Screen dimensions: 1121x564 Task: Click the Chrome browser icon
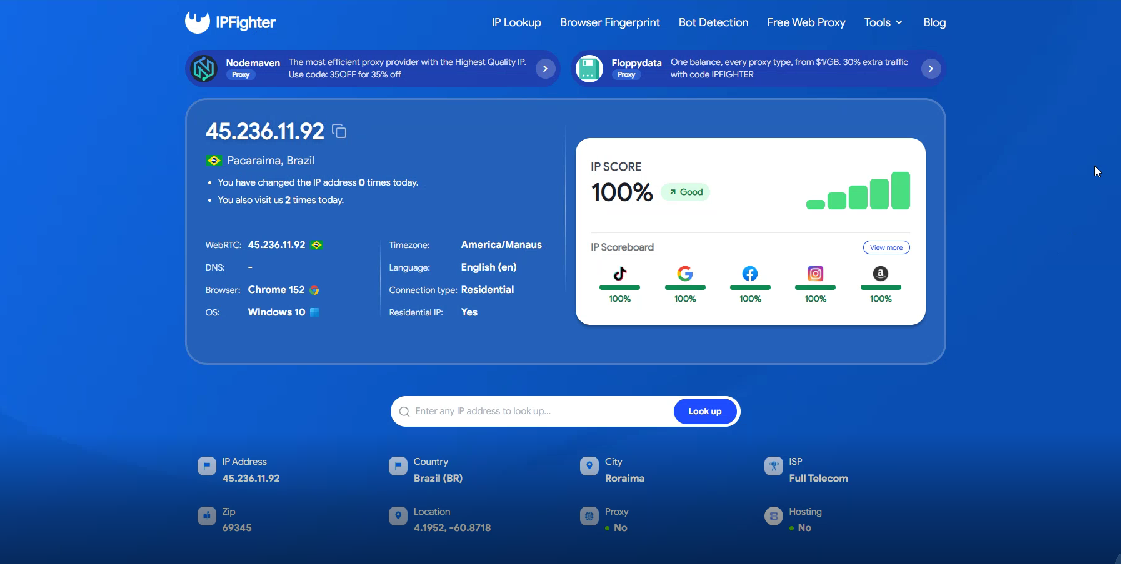coord(314,290)
